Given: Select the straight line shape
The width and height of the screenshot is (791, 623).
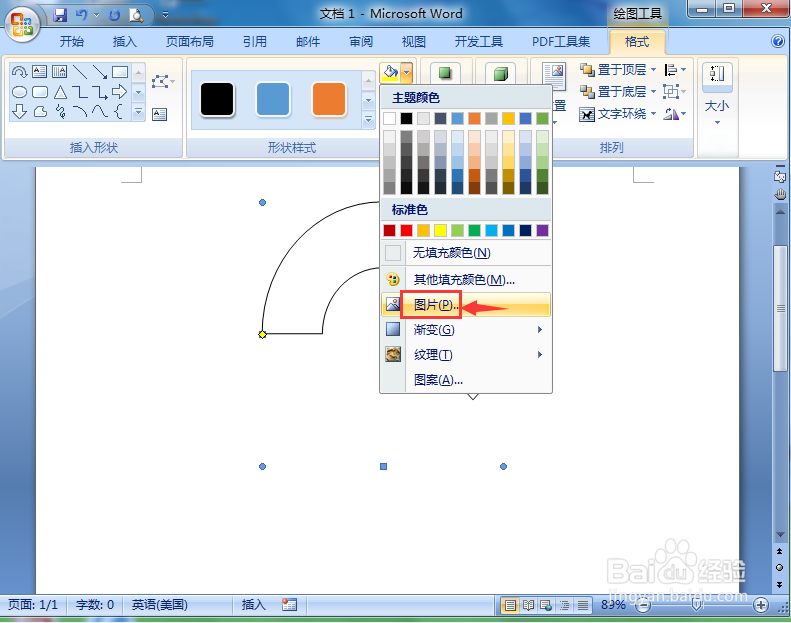Looking at the screenshot, I should click(x=80, y=72).
